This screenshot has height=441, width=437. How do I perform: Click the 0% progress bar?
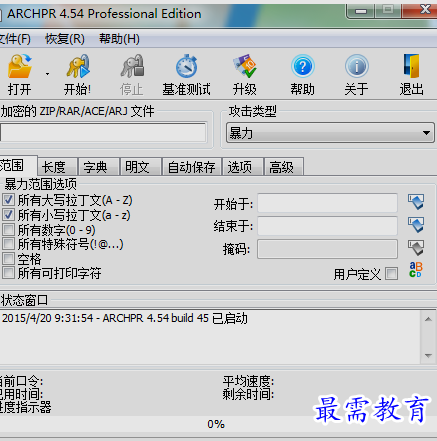tap(218, 424)
